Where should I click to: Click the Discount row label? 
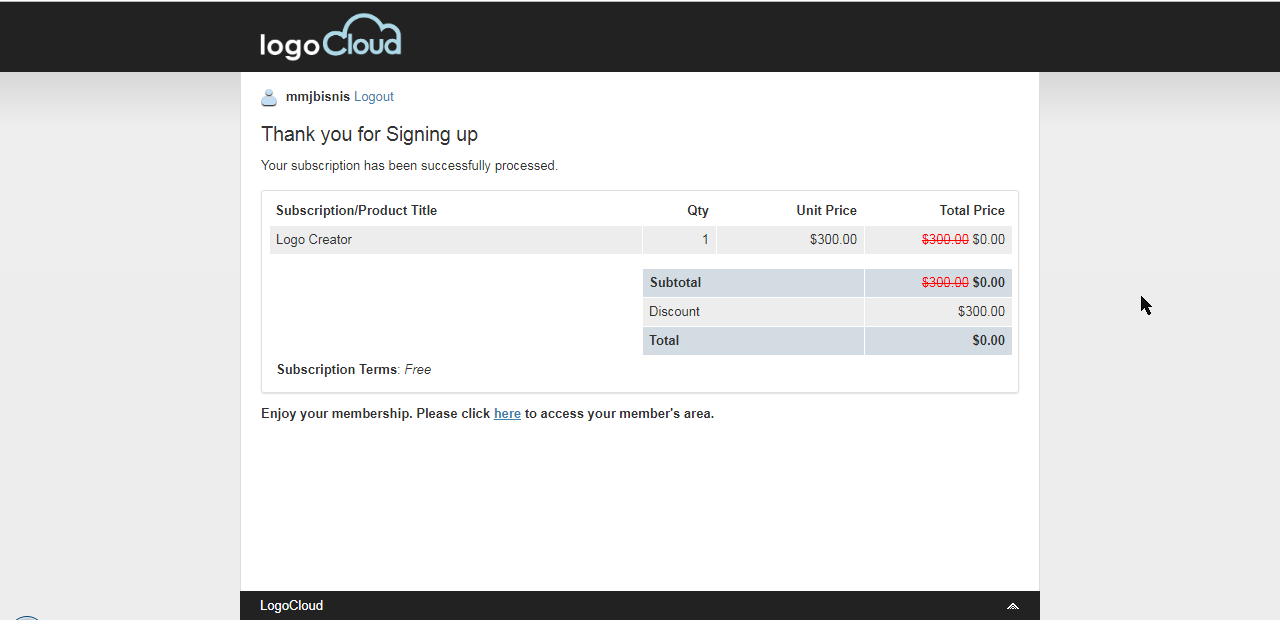click(674, 312)
